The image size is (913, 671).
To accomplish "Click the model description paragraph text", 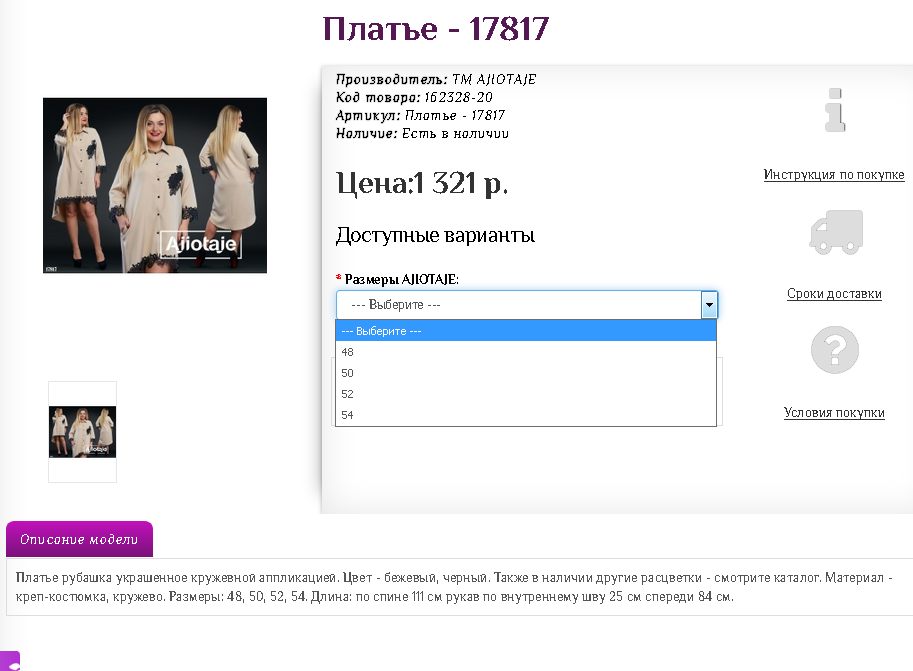I will [x=454, y=587].
